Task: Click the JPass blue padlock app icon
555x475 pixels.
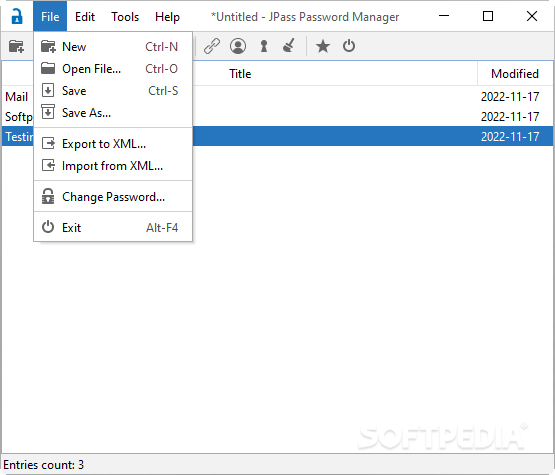Action: click(17, 16)
